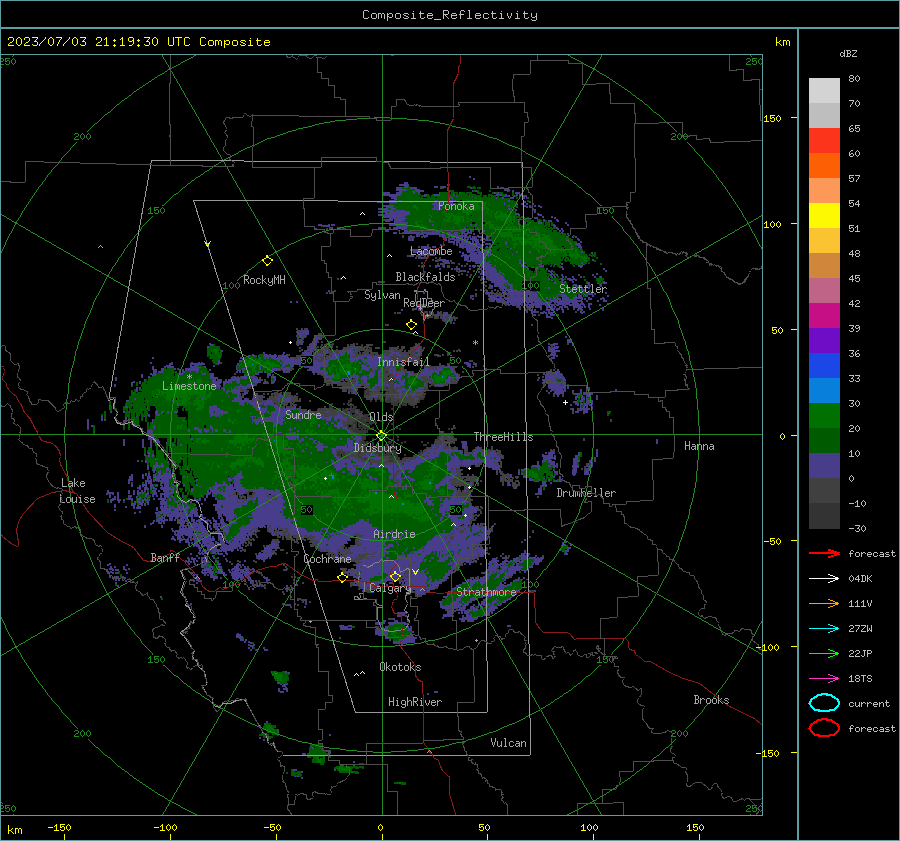
Task: Click the Olds label near map center
Action: pos(381,417)
